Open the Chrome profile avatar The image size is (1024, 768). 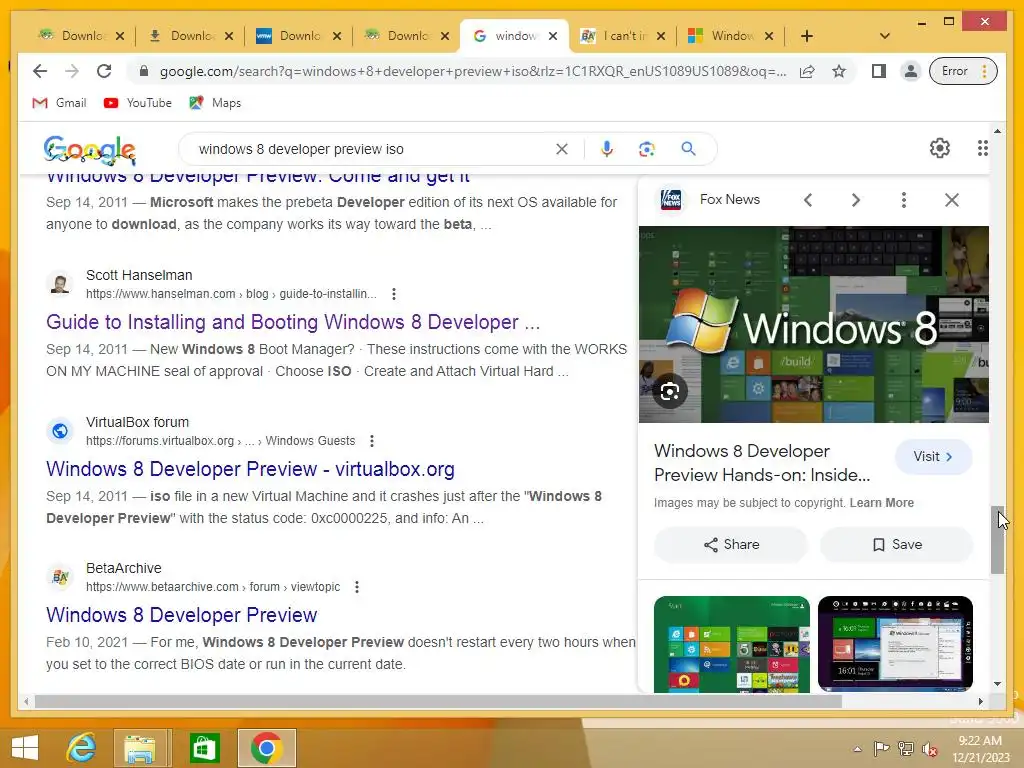(910, 71)
